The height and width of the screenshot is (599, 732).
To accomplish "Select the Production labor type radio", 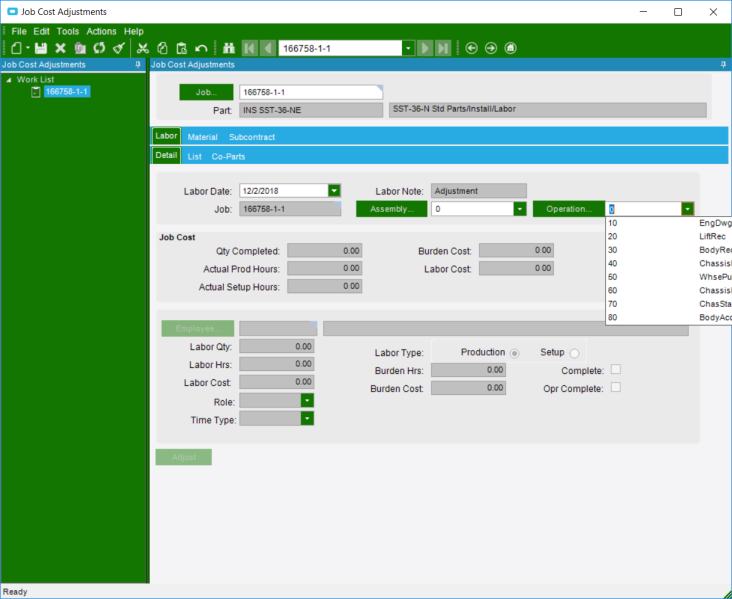I will [514, 353].
